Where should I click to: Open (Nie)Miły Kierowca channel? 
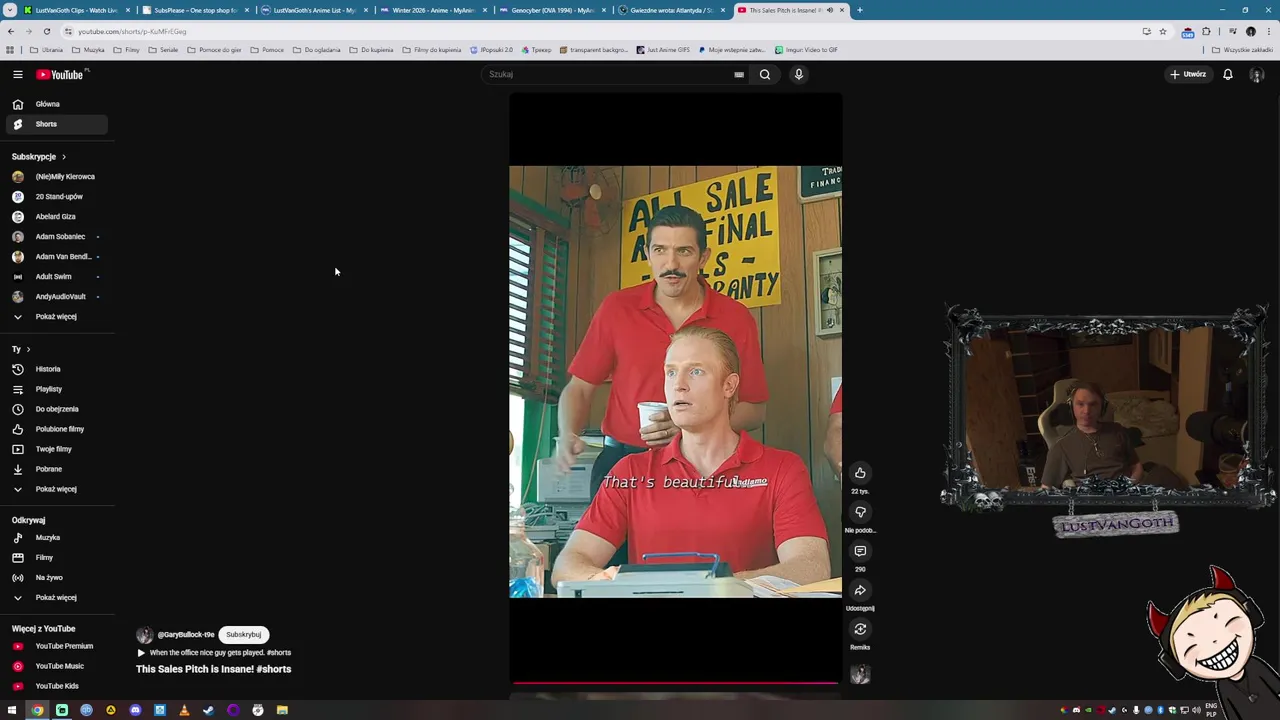(55, 177)
